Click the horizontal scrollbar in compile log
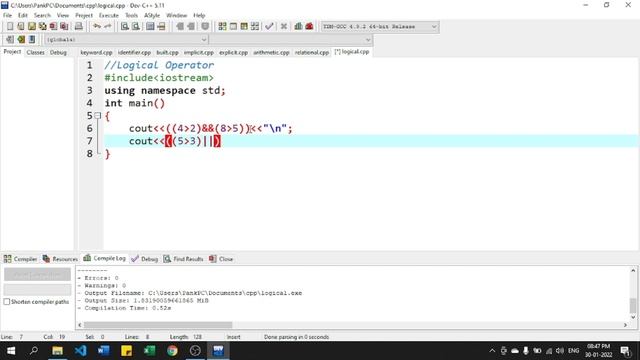The height and width of the screenshot is (360, 640). tap(158, 325)
